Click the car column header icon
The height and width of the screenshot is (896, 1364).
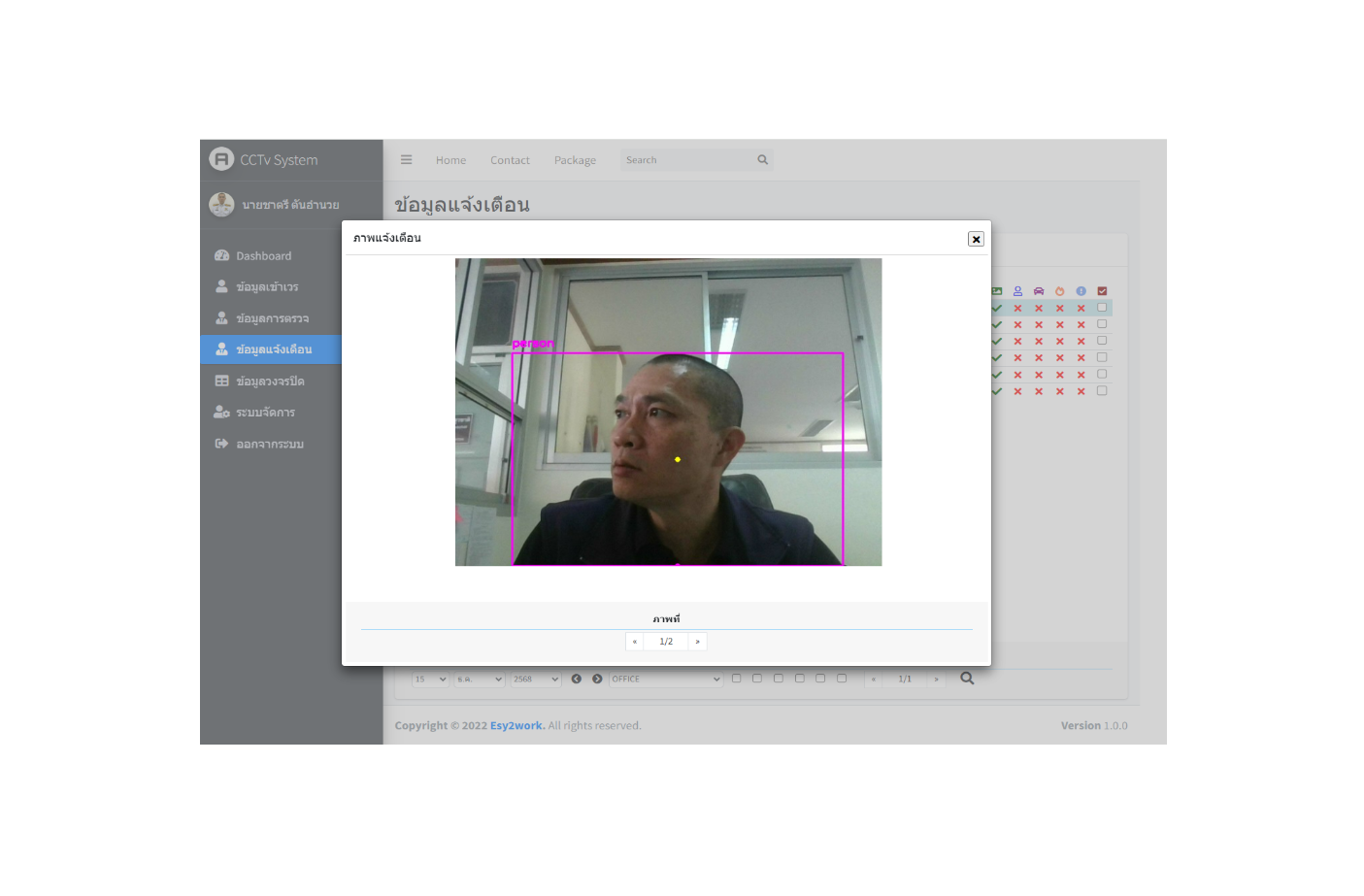(1039, 291)
